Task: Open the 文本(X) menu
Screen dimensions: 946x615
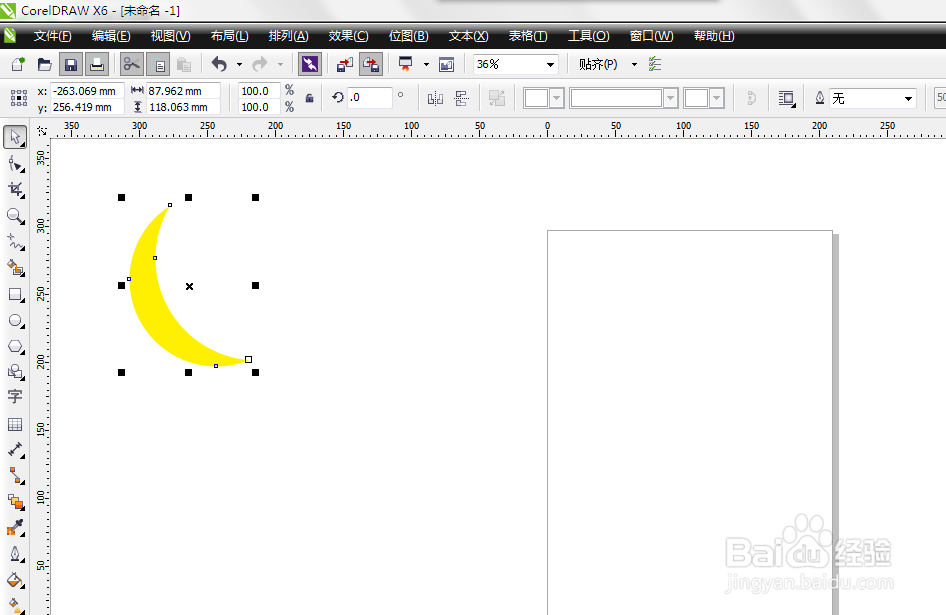Action: (468, 36)
